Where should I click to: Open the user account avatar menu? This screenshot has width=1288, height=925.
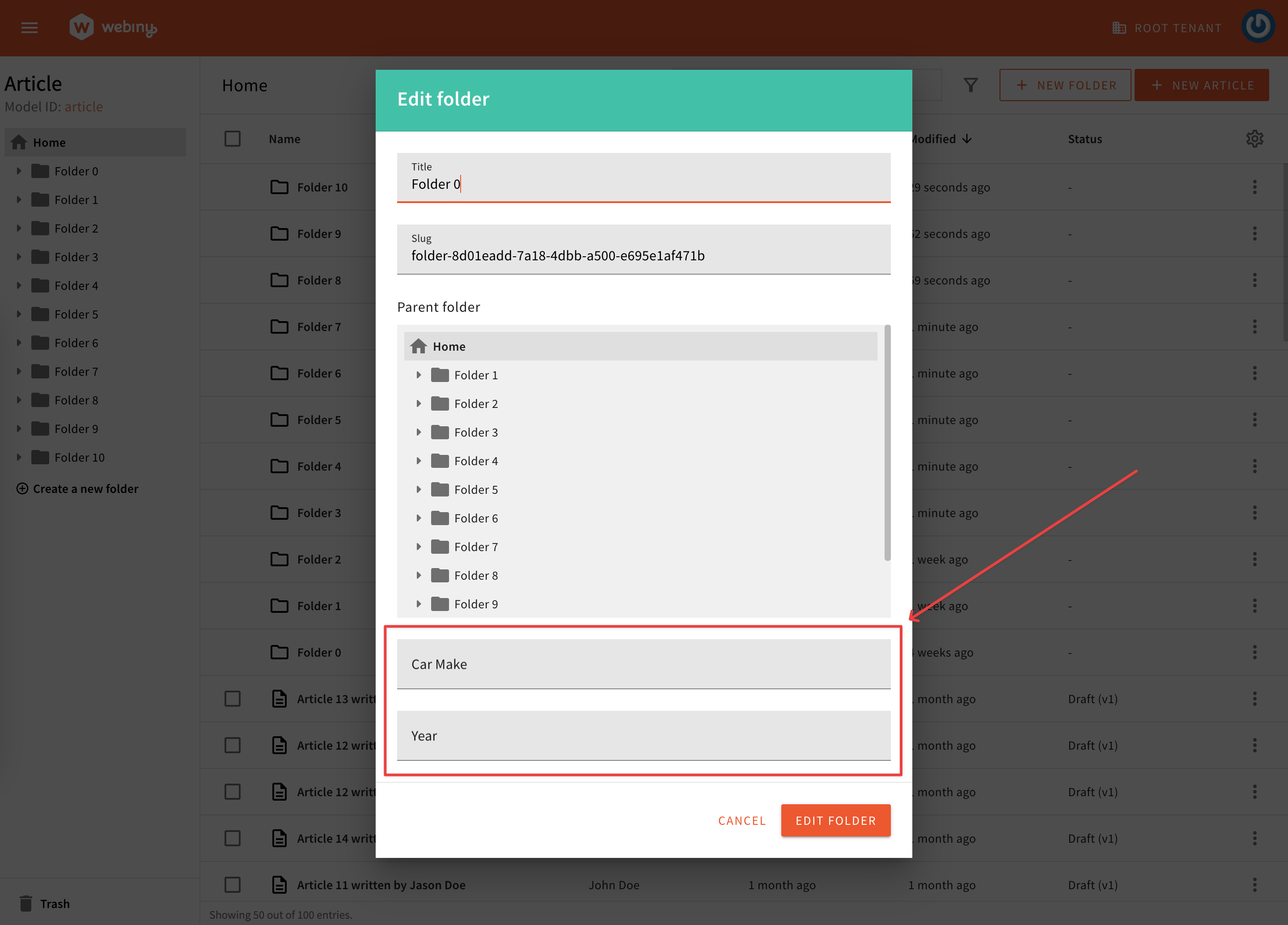pos(1258,25)
